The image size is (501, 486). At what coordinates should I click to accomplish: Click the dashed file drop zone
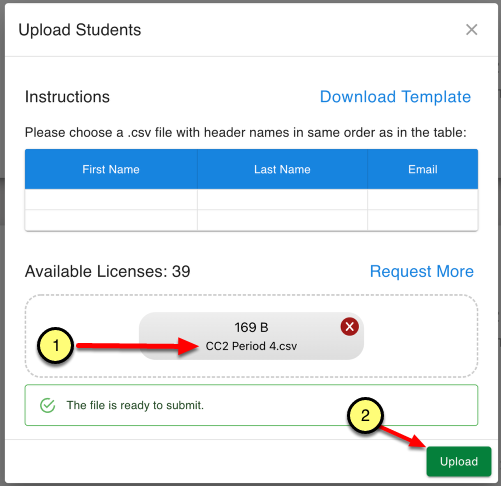251,336
